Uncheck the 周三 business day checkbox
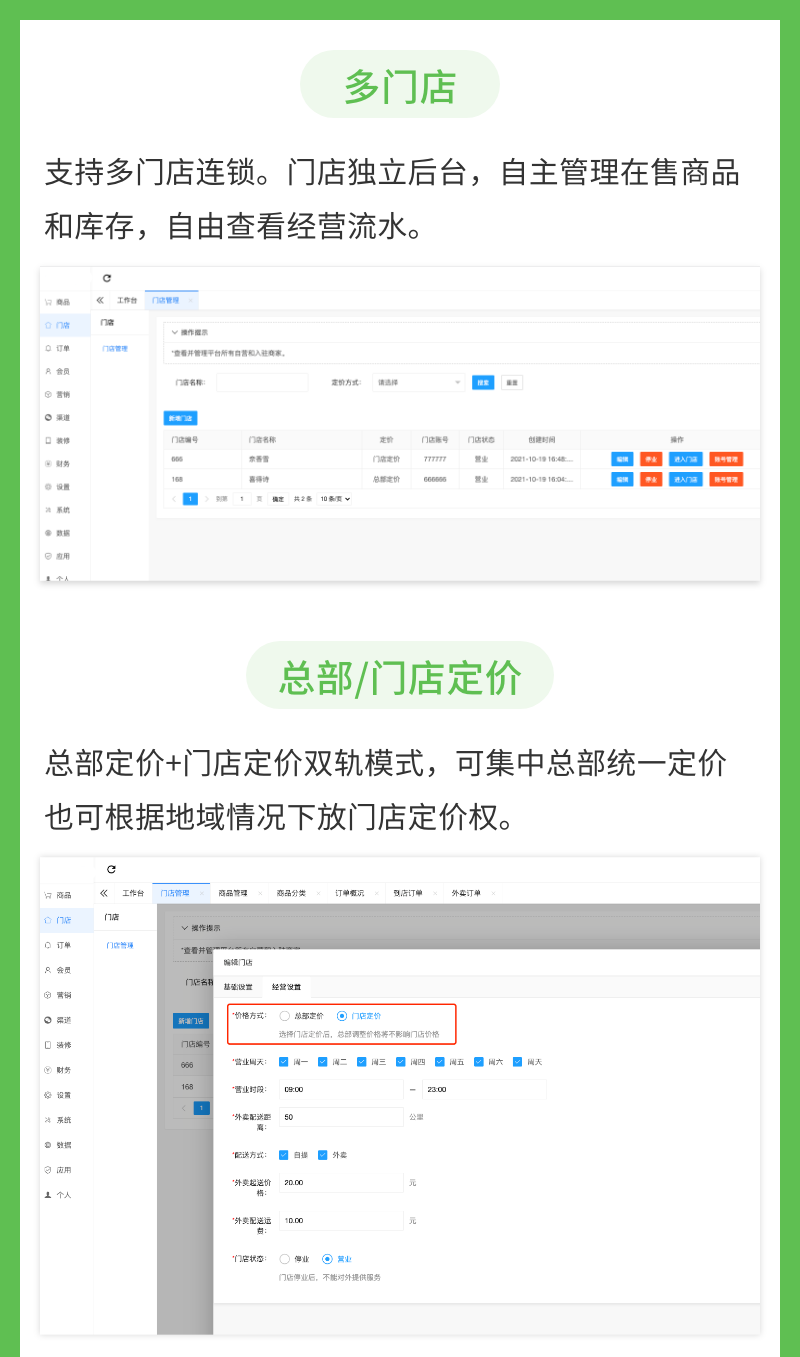The width and height of the screenshot is (800, 1357). tap(362, 1062)
